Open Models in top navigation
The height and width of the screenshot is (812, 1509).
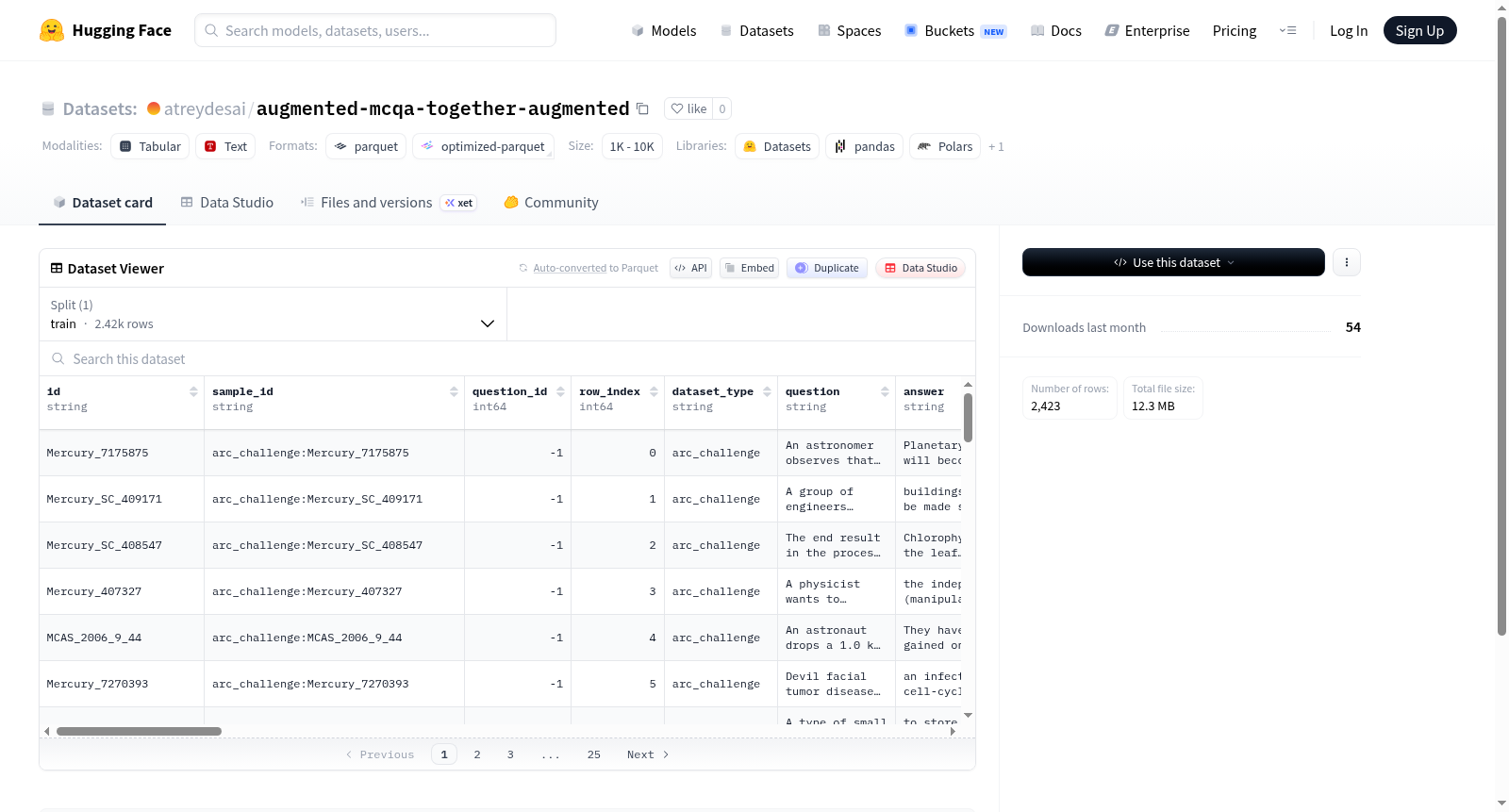tap(664, 30)
